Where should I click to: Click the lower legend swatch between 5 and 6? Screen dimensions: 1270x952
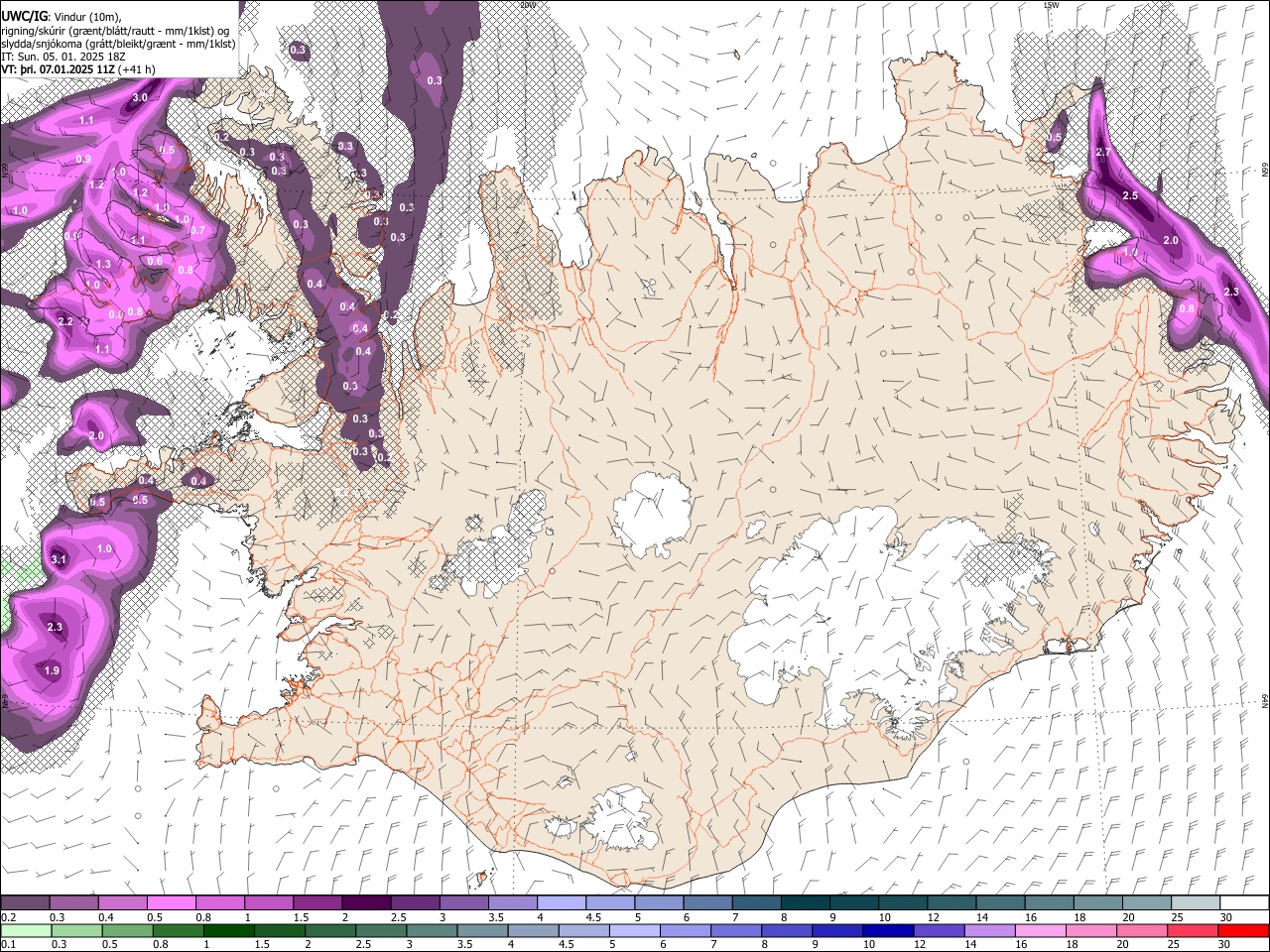click(634, 930)
